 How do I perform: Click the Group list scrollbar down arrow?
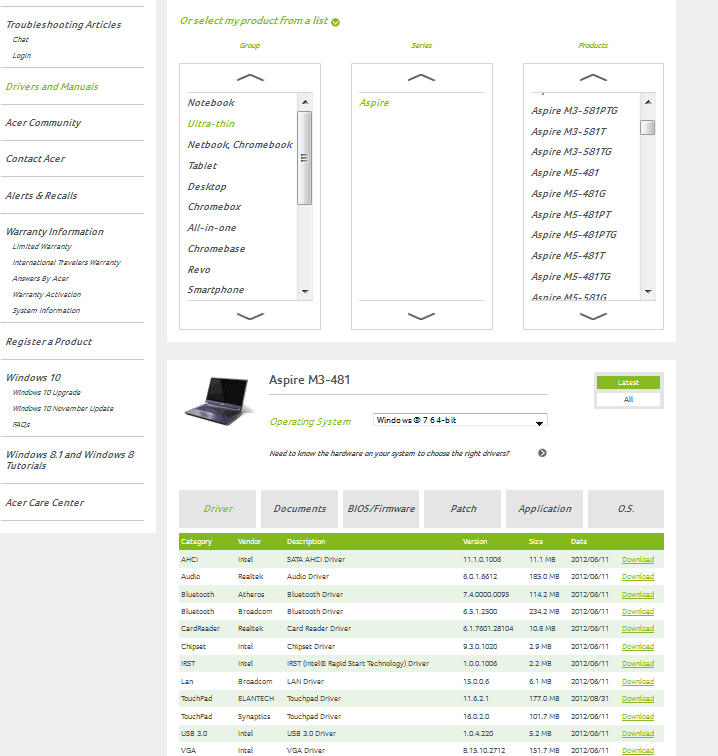305,292
